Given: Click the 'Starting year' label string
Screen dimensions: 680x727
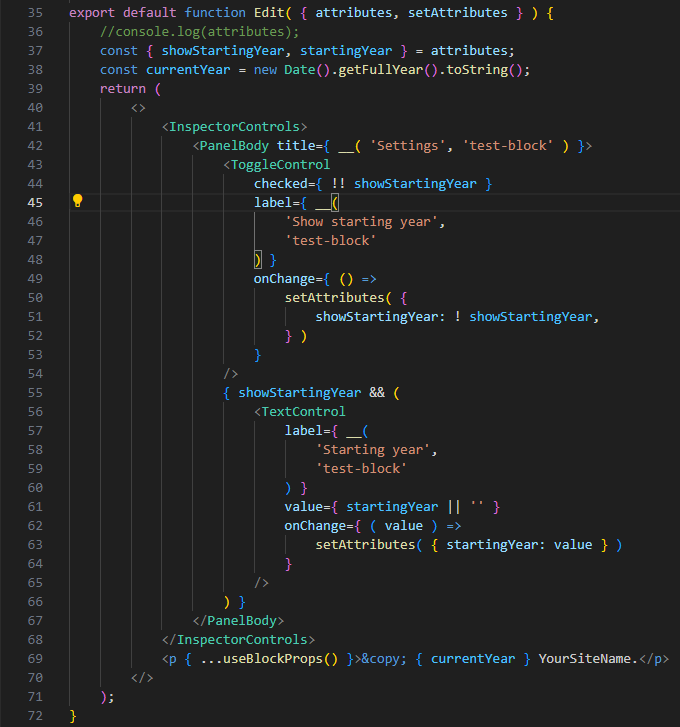Looking at the screenshot, I should (377, 450).
